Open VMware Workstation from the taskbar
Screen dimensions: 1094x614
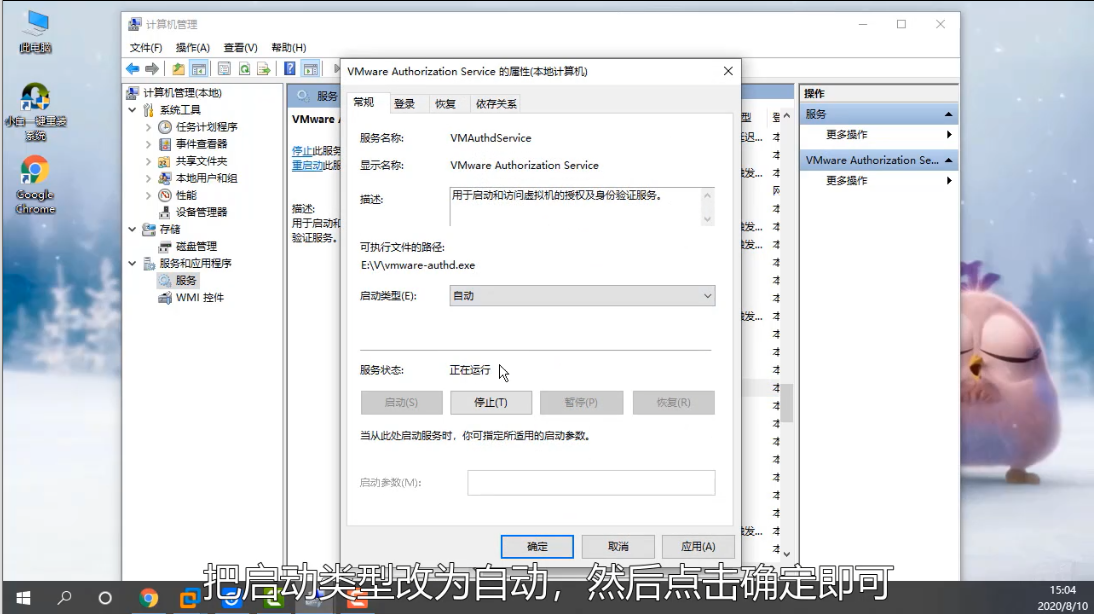point(189,598)
